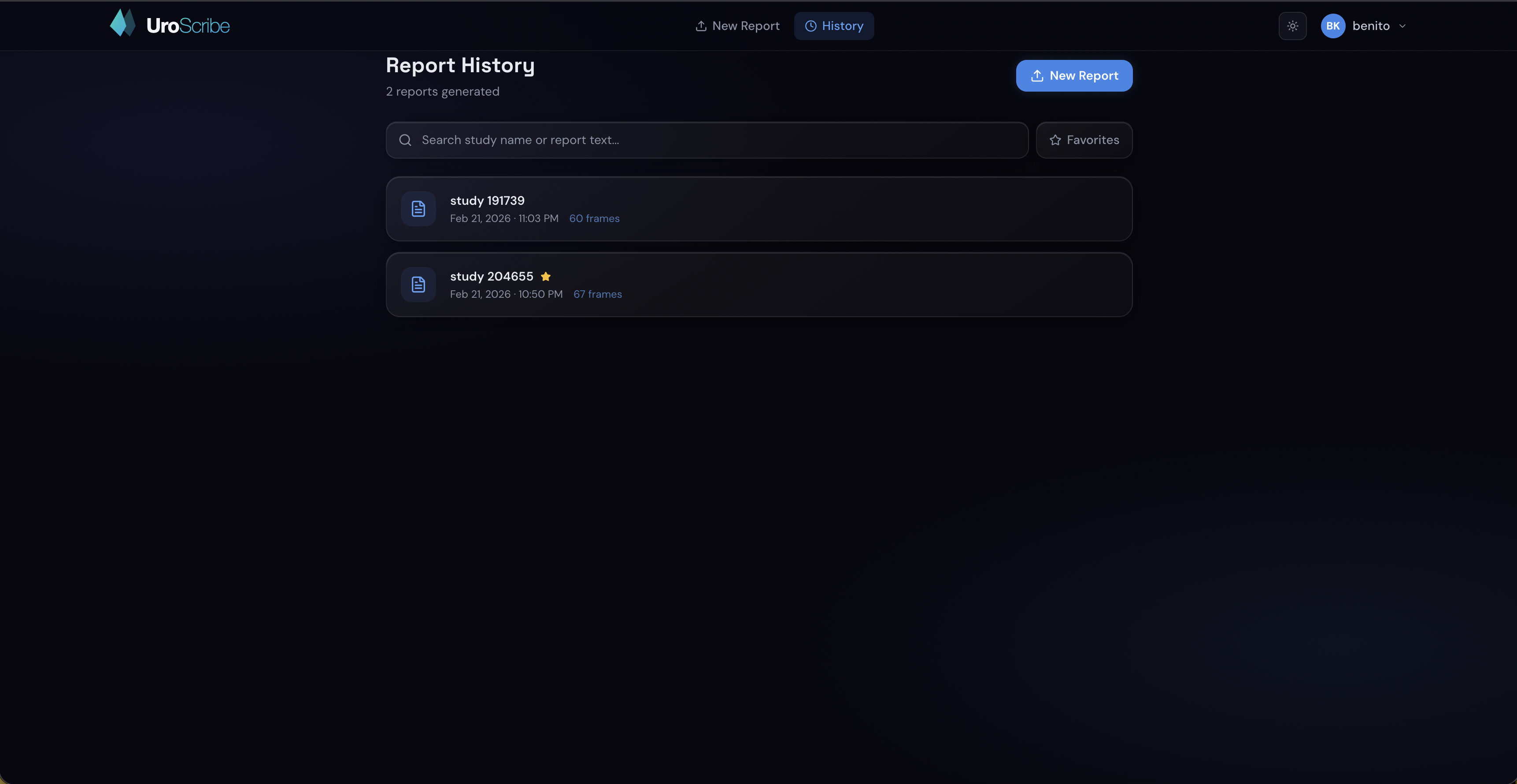Click the upload icon in the navbar New Report item

coord(701,26)
